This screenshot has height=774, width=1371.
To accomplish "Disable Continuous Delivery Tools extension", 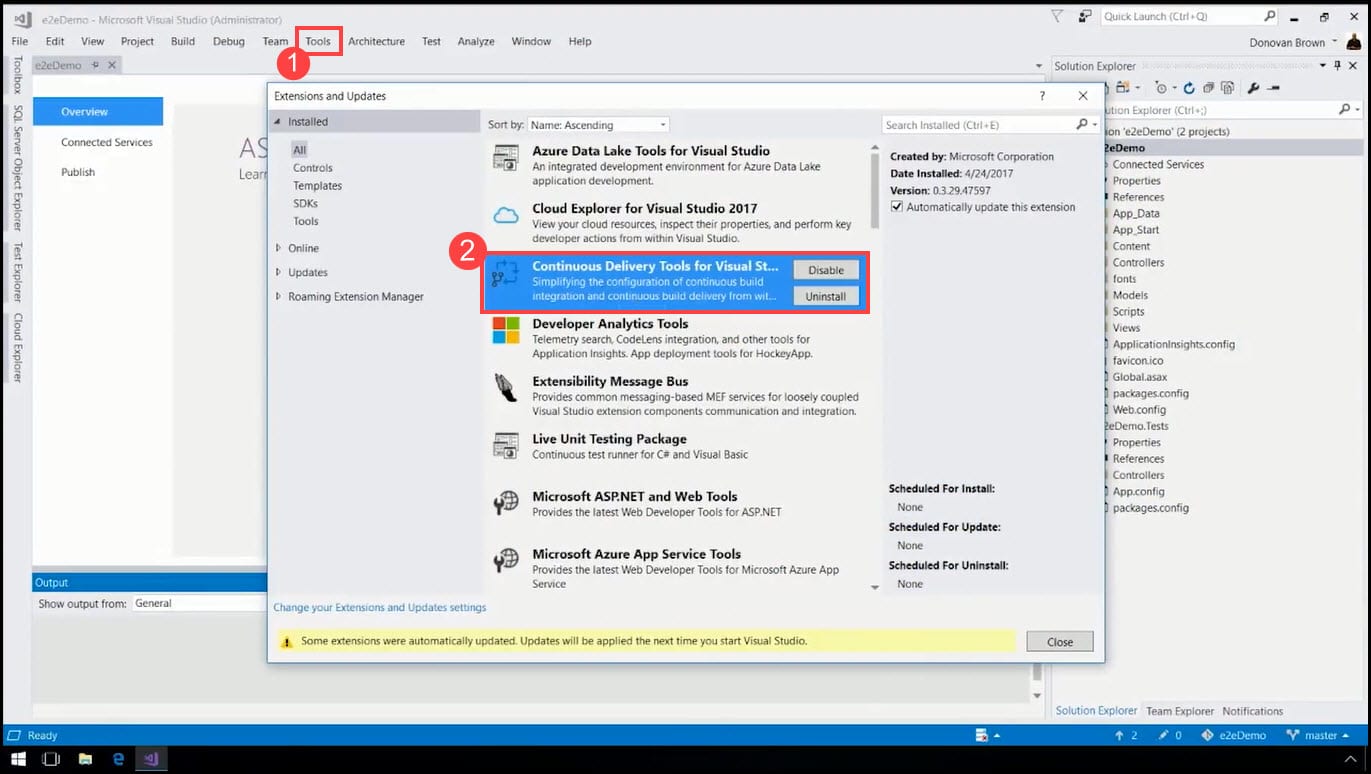I will (x=826, y=270).
